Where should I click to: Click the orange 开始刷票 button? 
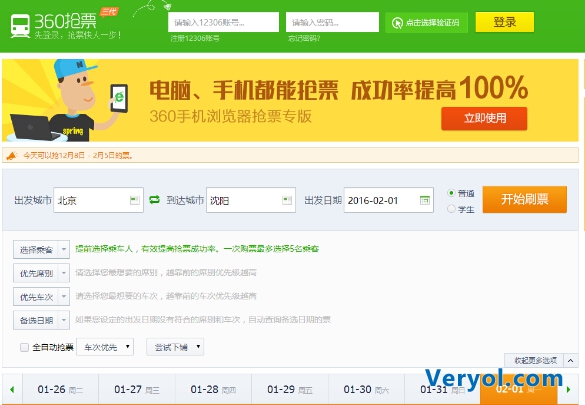525,200
